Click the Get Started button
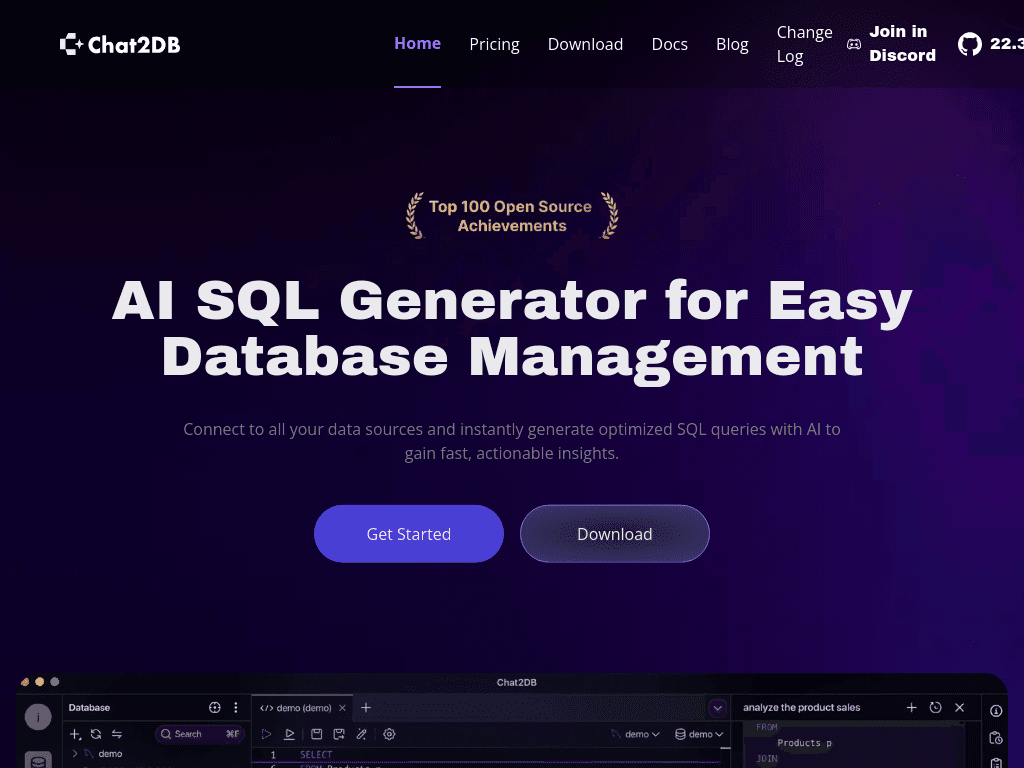This screenshot has height=768, width=1024. point(409,534)
